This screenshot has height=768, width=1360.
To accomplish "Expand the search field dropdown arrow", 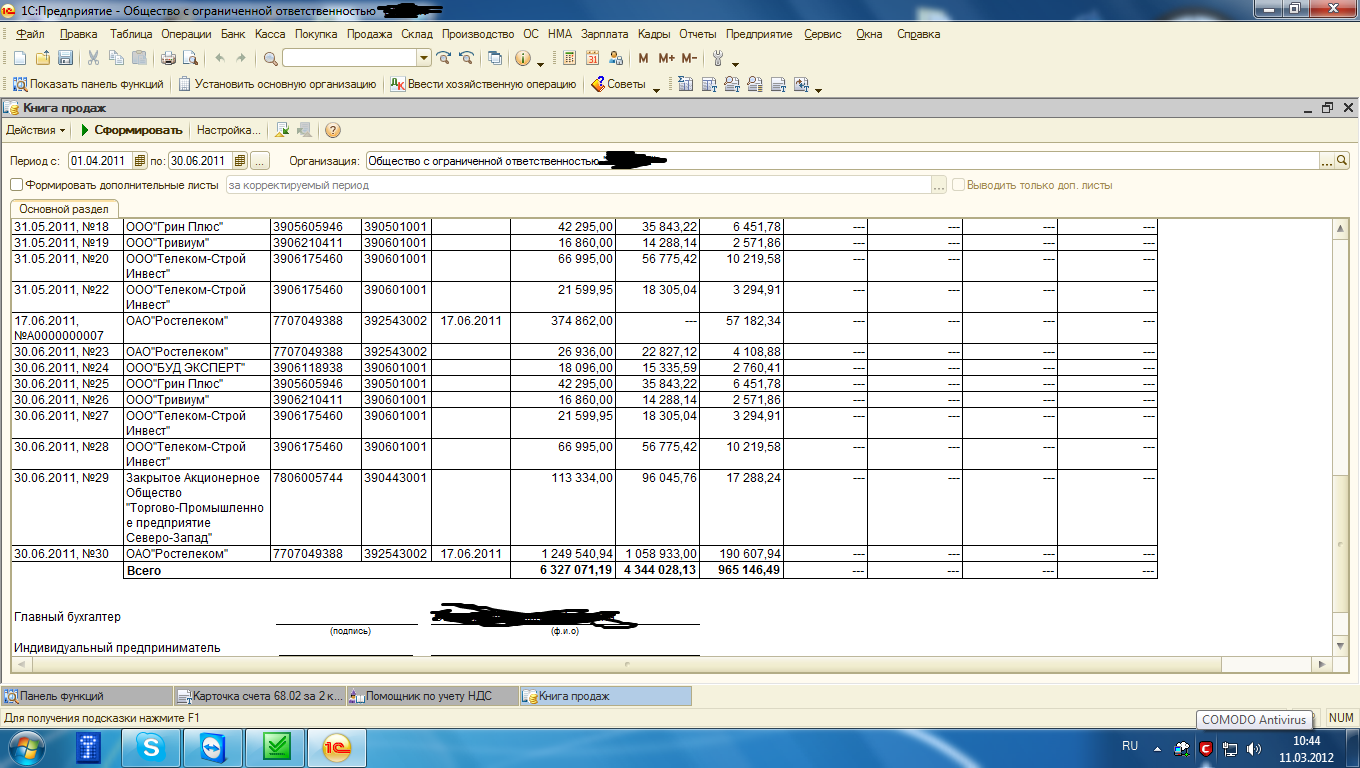I will (423, 58).
